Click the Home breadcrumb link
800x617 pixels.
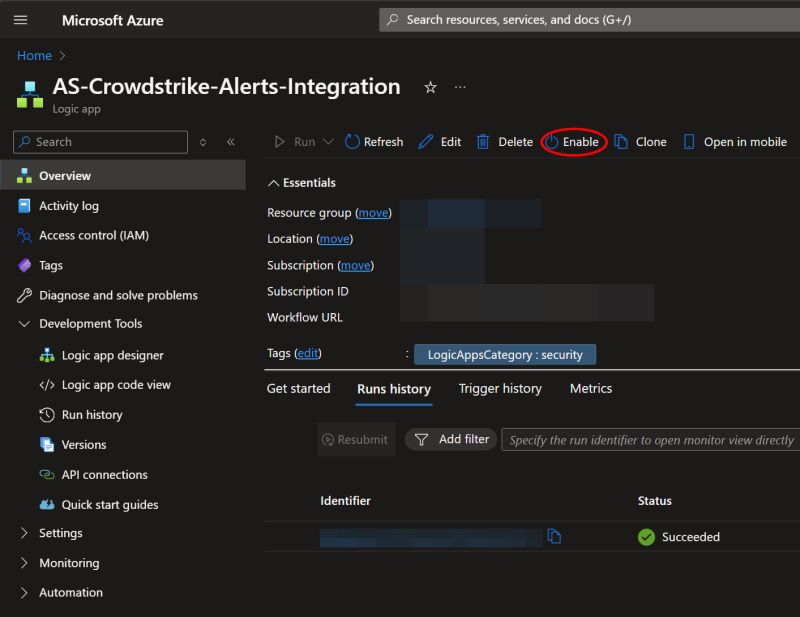[x=33, y=56]
